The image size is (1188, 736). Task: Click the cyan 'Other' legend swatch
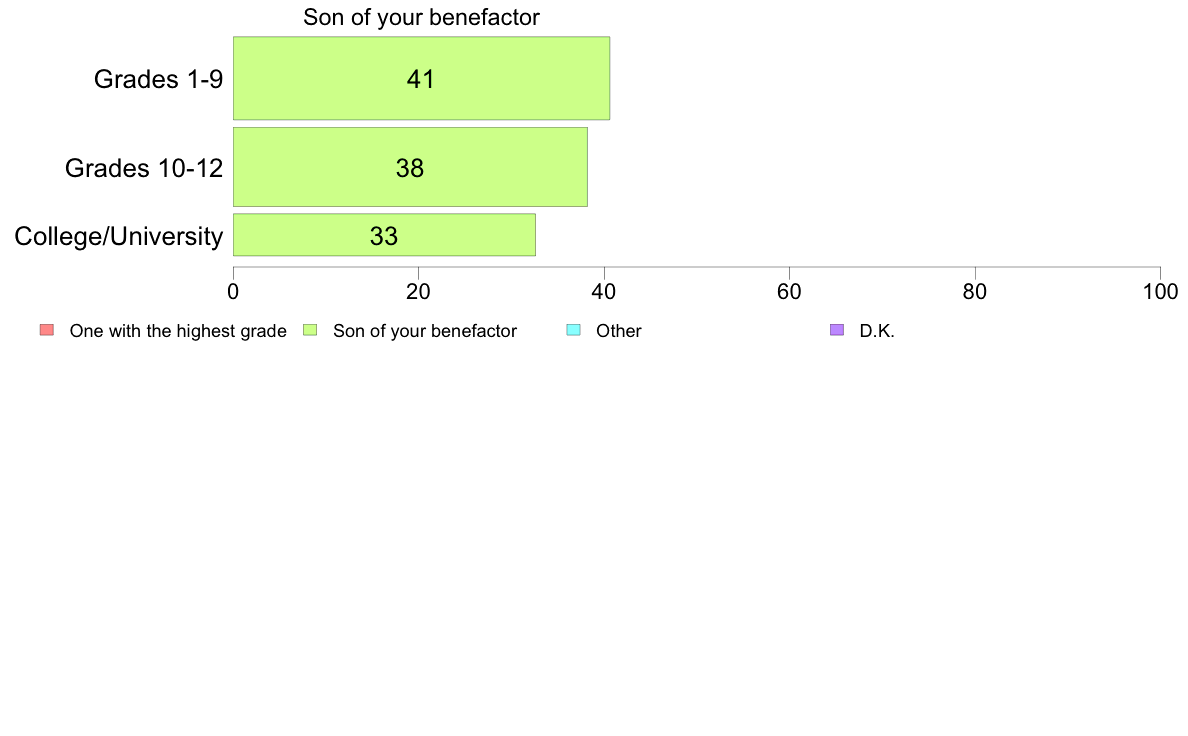tap(574, 330)
